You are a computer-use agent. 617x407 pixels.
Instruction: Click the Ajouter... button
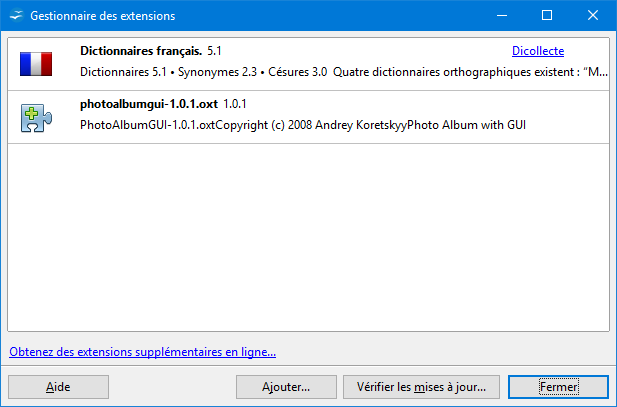click(286, 387)
